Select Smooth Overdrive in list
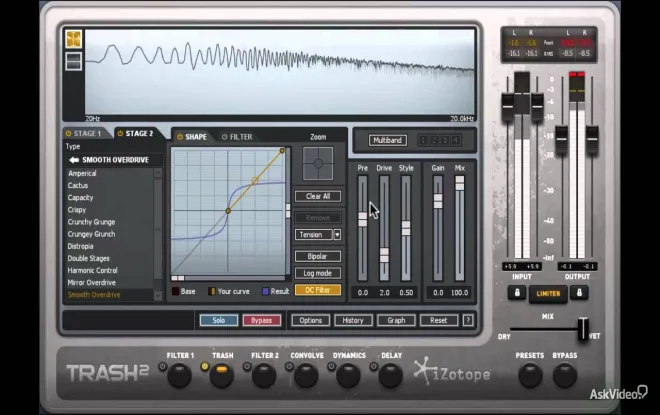Viewport: 660px width, 415px height. point(94,295)
